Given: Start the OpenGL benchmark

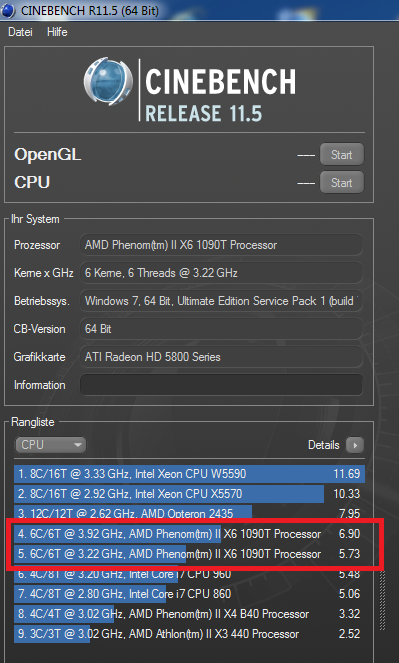Looking at the screenshot, I should pos(342,154).
